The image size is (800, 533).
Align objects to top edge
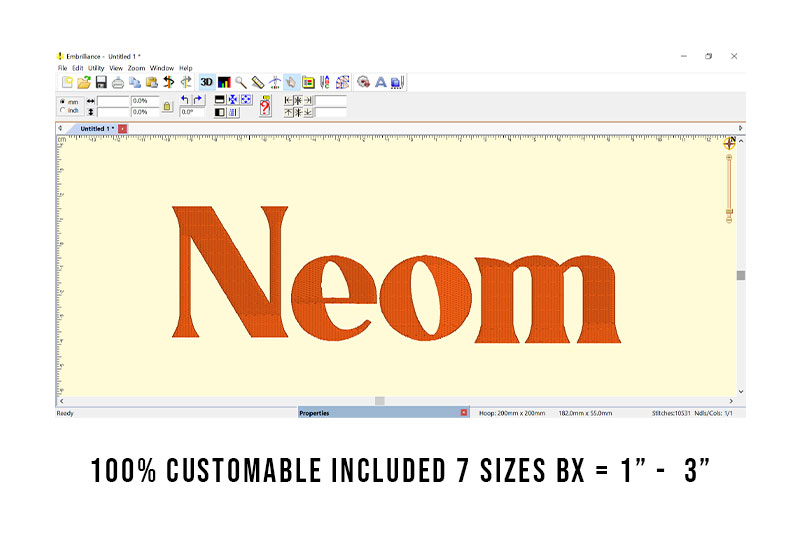coord(288,112)
